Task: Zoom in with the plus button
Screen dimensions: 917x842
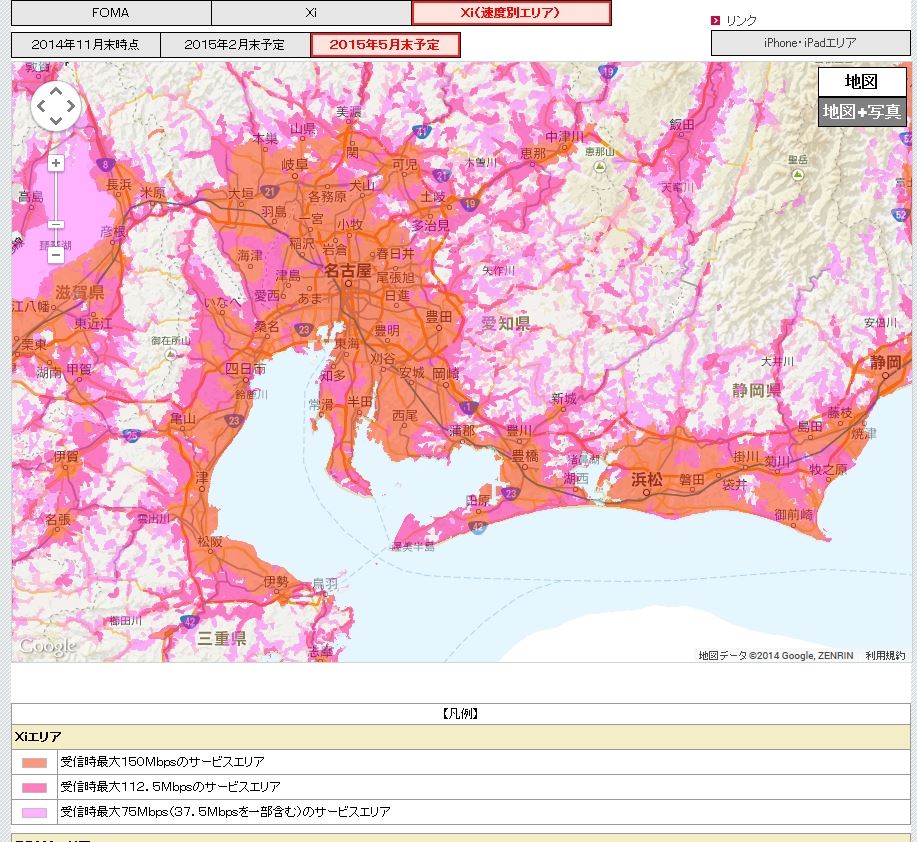Action: 56,163
